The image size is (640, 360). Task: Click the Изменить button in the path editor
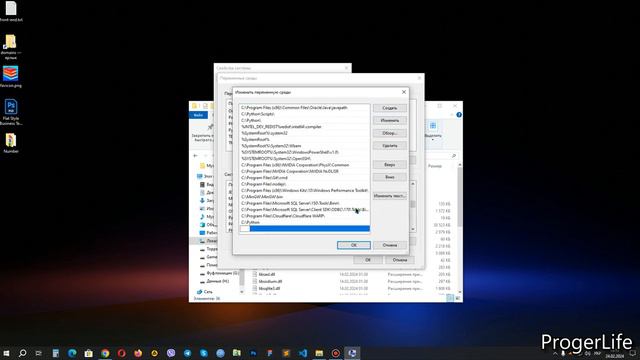coord(389,120)
